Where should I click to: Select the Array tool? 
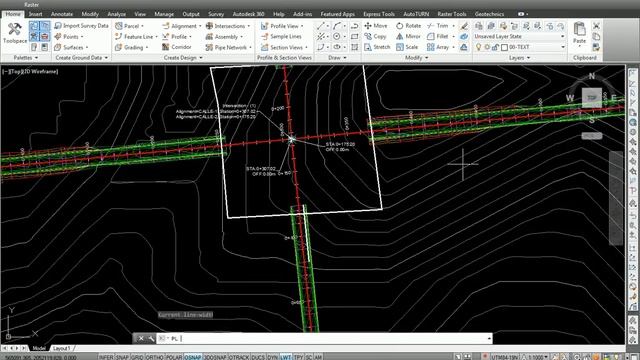tap(438, 47)
